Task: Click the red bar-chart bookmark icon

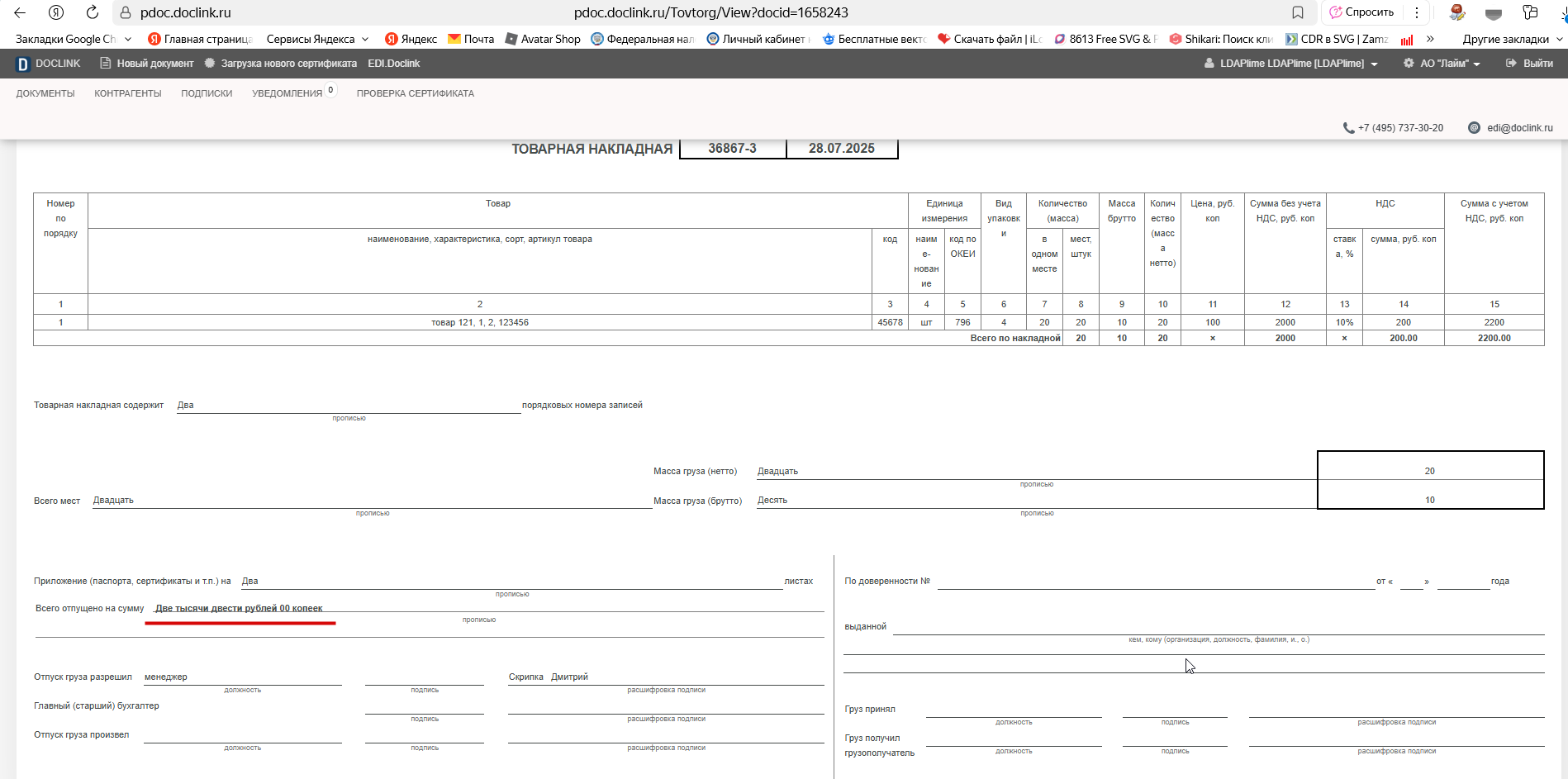Action: tap(1407, 39)
